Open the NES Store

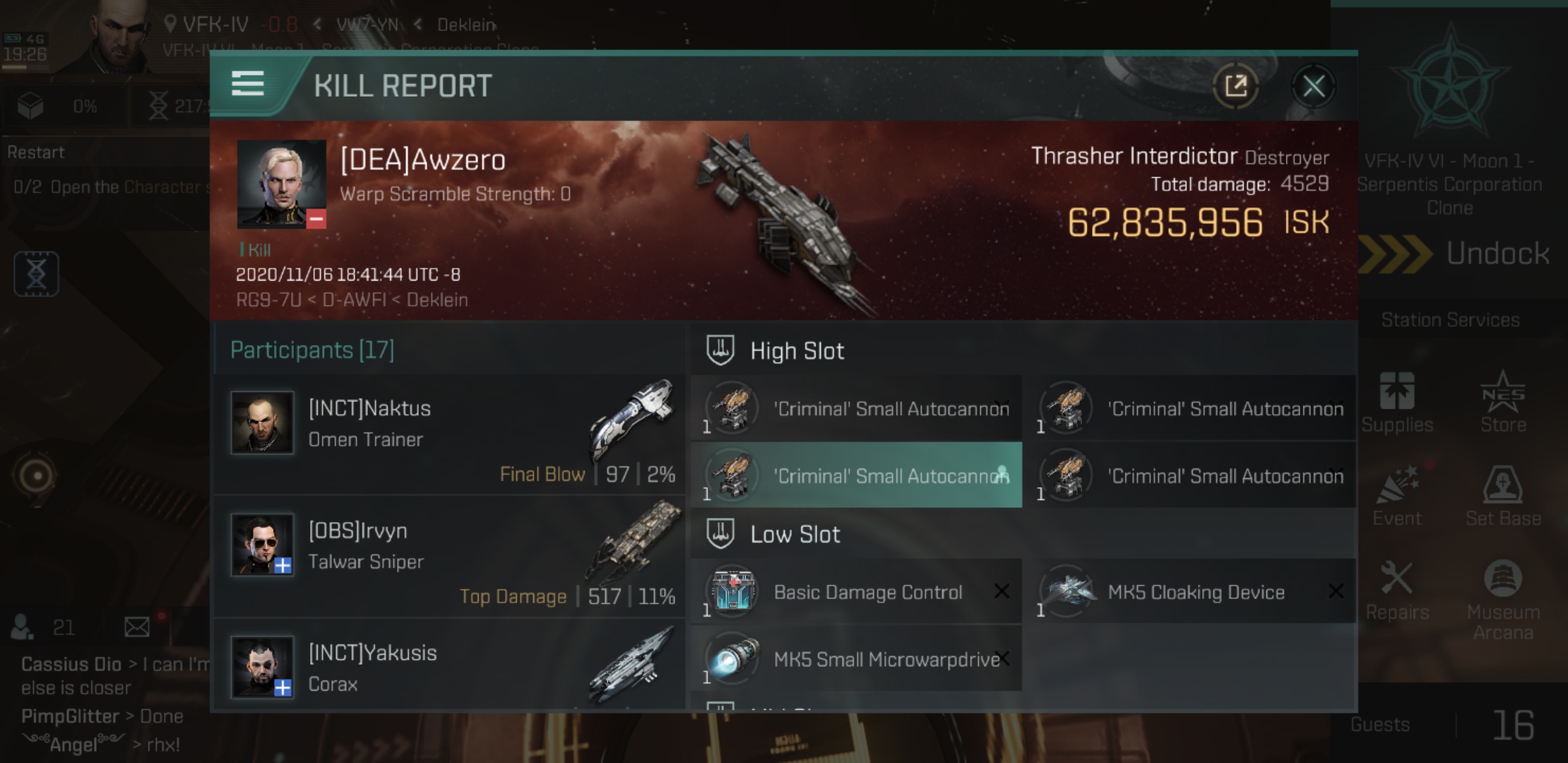(1503, 401)
